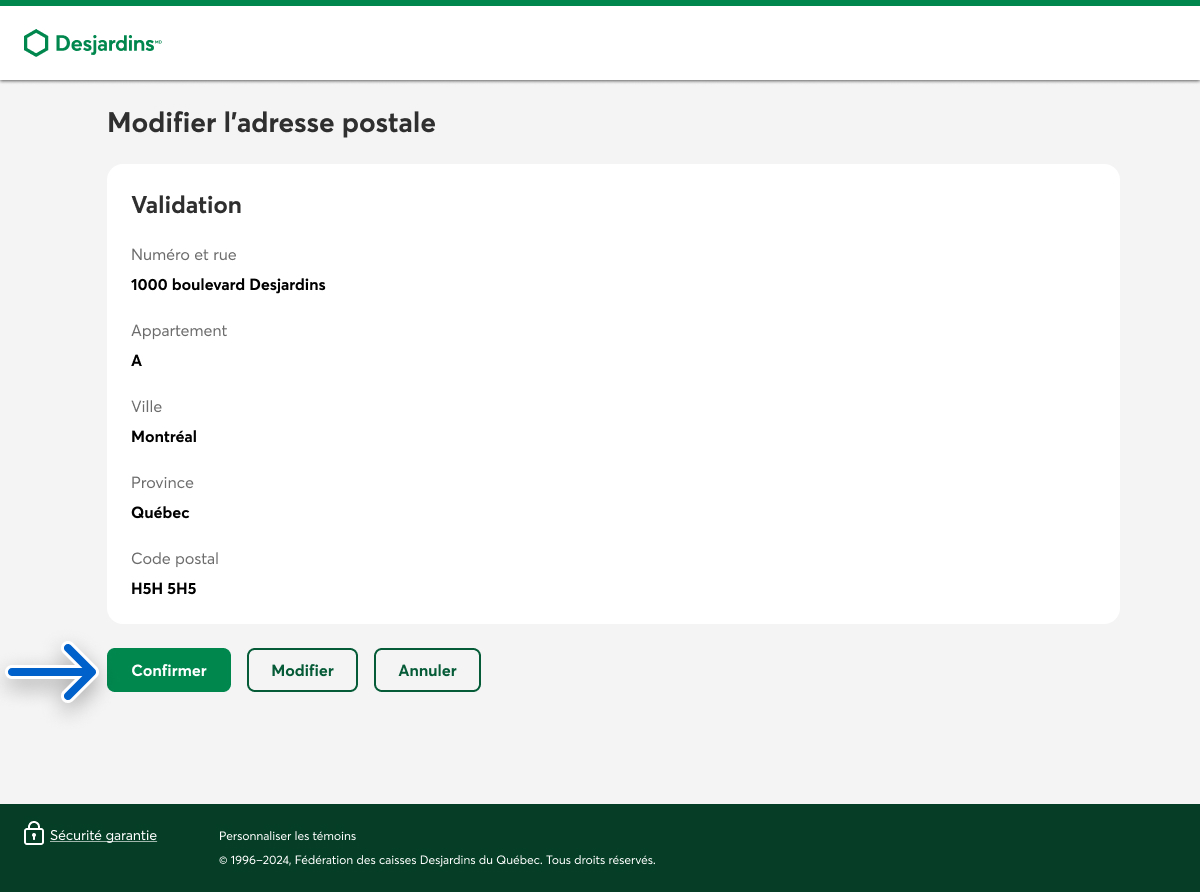The height and width of the screenshot is (892, 1200).
Task: Click the Desjardins hexagon logo icon
Action: click(x=36, y=43)
